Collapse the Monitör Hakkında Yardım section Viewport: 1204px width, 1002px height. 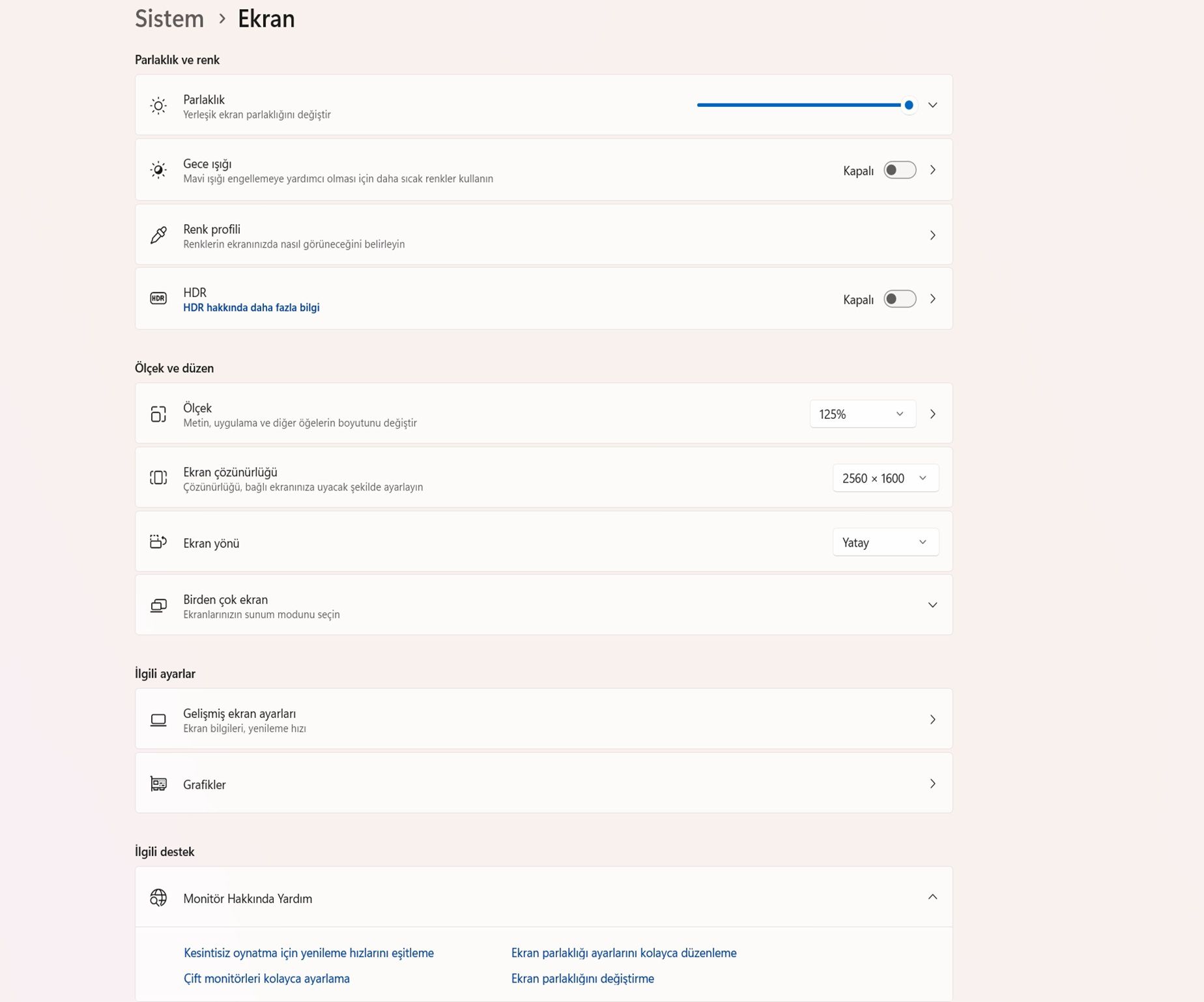tap(932, 897)
